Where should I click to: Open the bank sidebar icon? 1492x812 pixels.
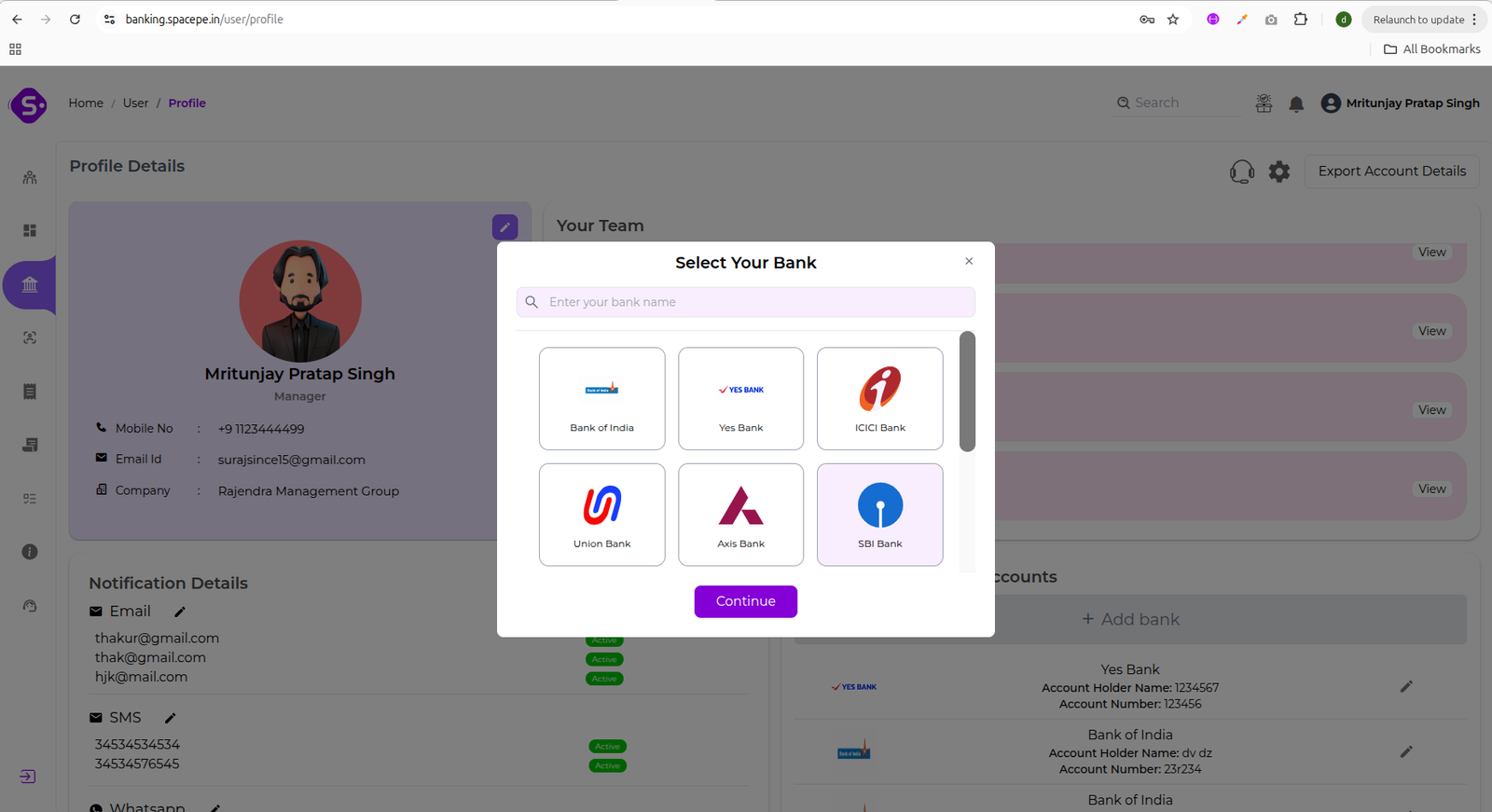pos(30,284)
